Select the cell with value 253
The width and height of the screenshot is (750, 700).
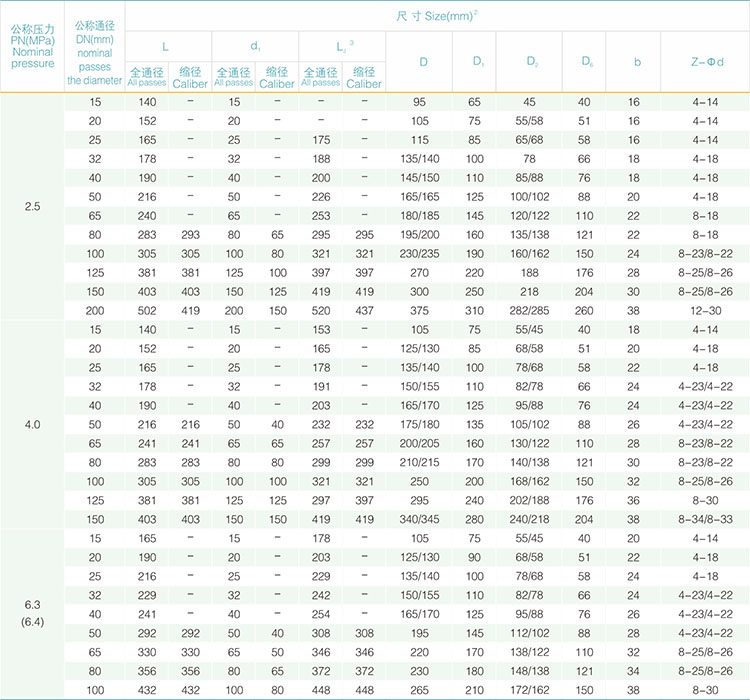point(321,216)
